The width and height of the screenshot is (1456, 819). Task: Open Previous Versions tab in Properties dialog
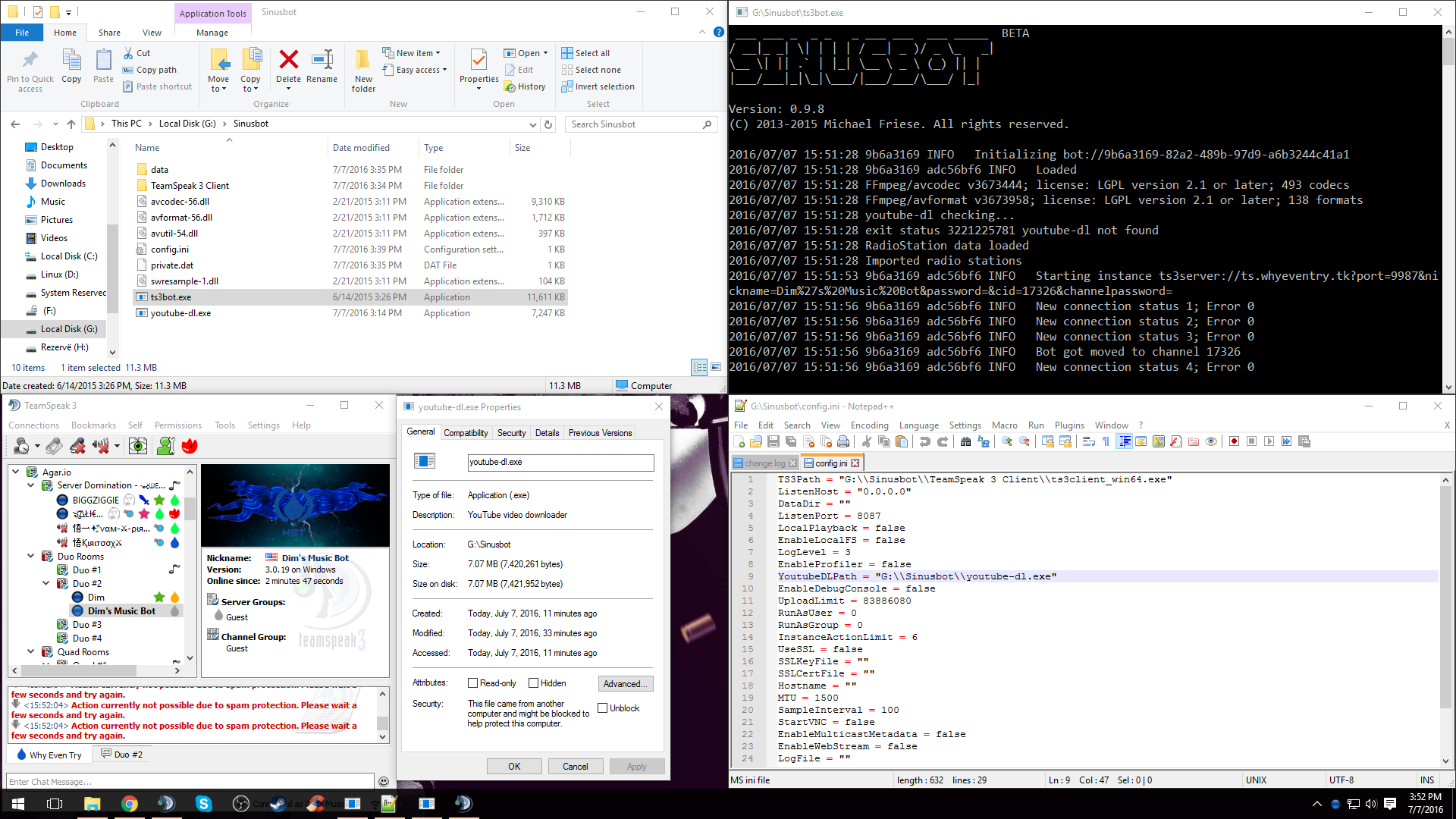pos(600,433)
